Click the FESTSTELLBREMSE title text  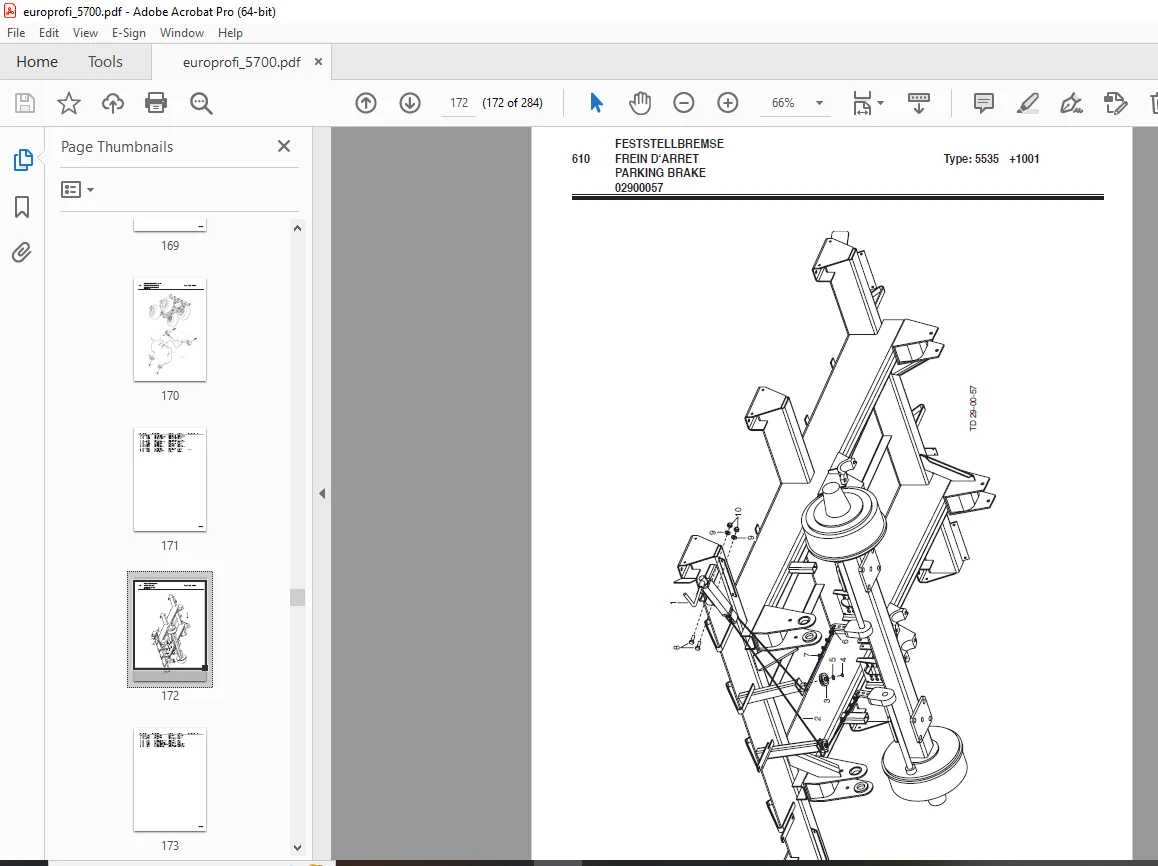tap(669, 144)
